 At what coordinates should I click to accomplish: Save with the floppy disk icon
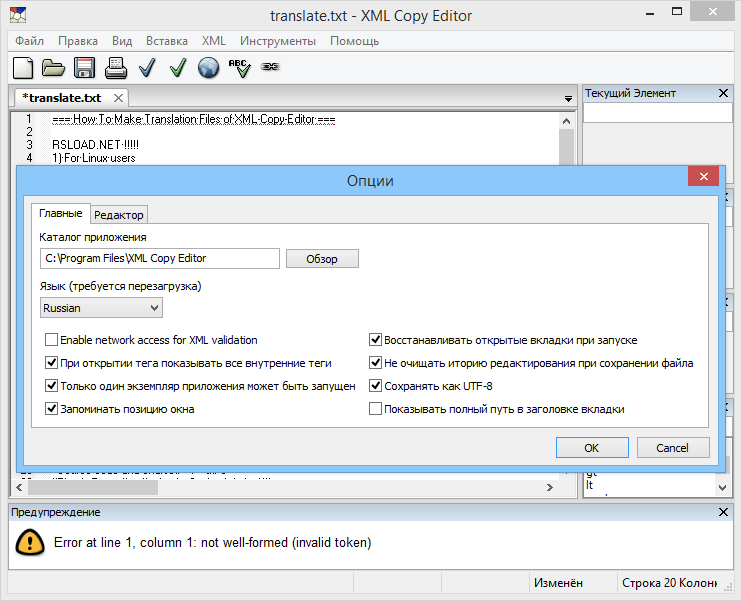(84, 68)
